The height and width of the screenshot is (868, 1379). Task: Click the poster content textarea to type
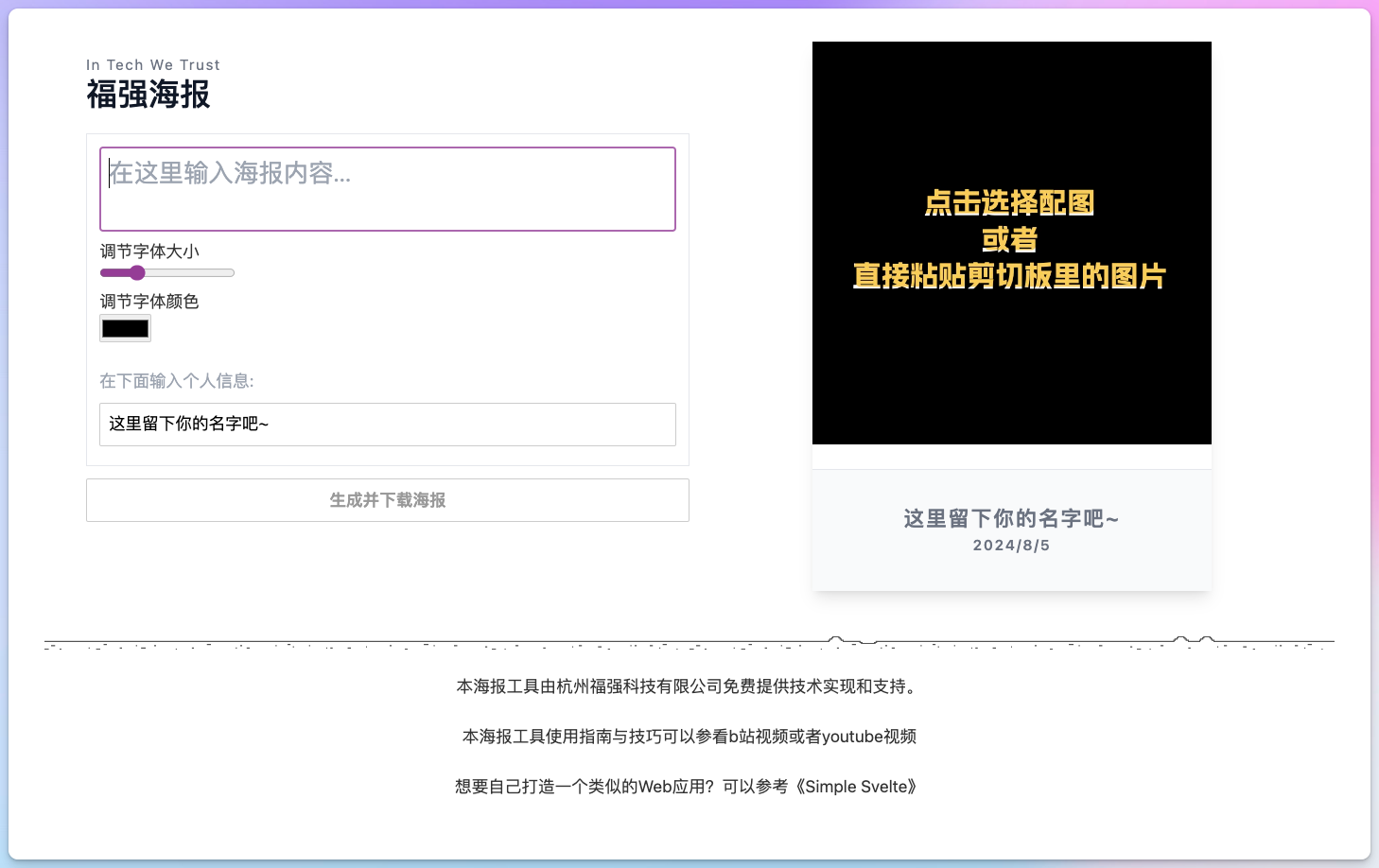(387, 189)
